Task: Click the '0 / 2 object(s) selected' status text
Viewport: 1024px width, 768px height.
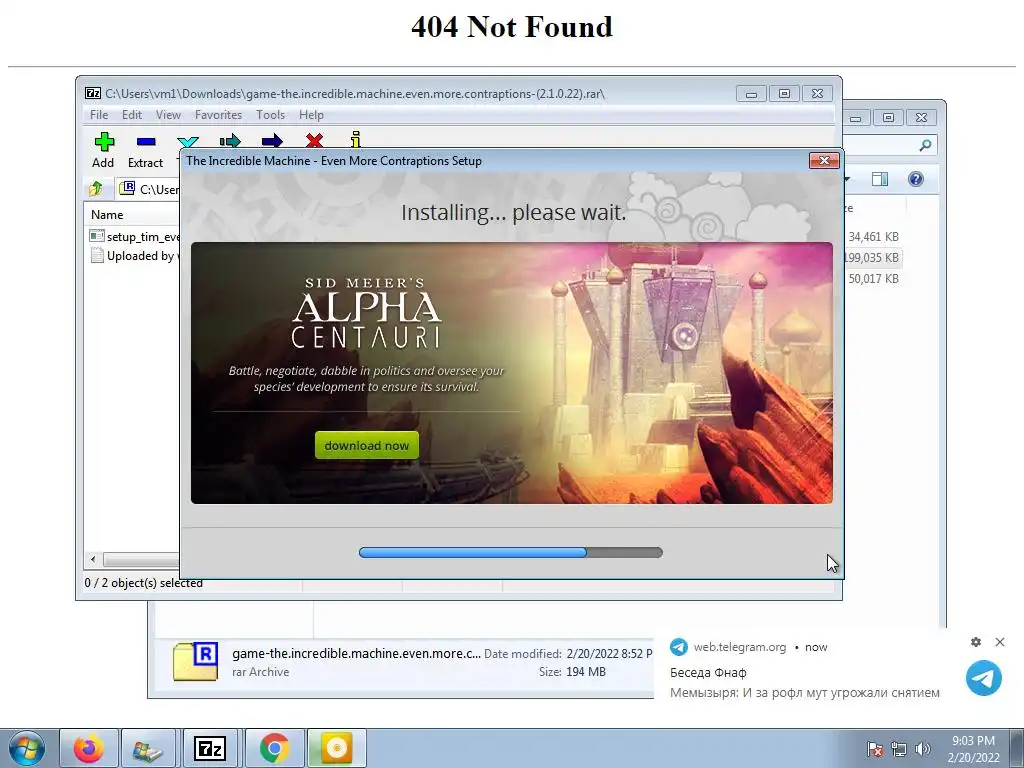Action: click(144, 583)
